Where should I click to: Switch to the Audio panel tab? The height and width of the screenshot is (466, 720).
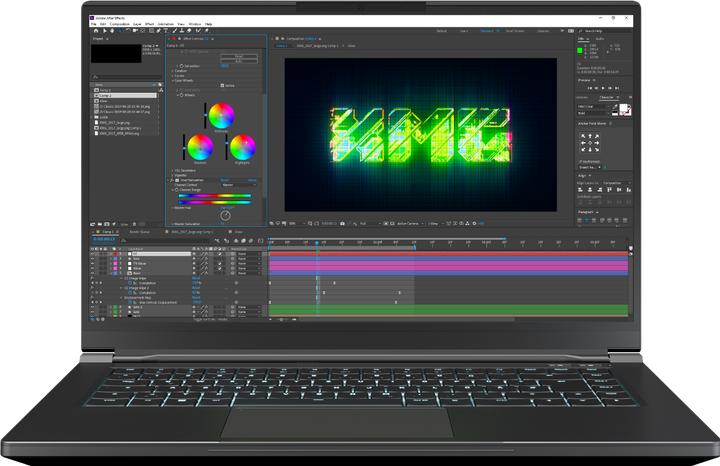click(x=600, y=39)
